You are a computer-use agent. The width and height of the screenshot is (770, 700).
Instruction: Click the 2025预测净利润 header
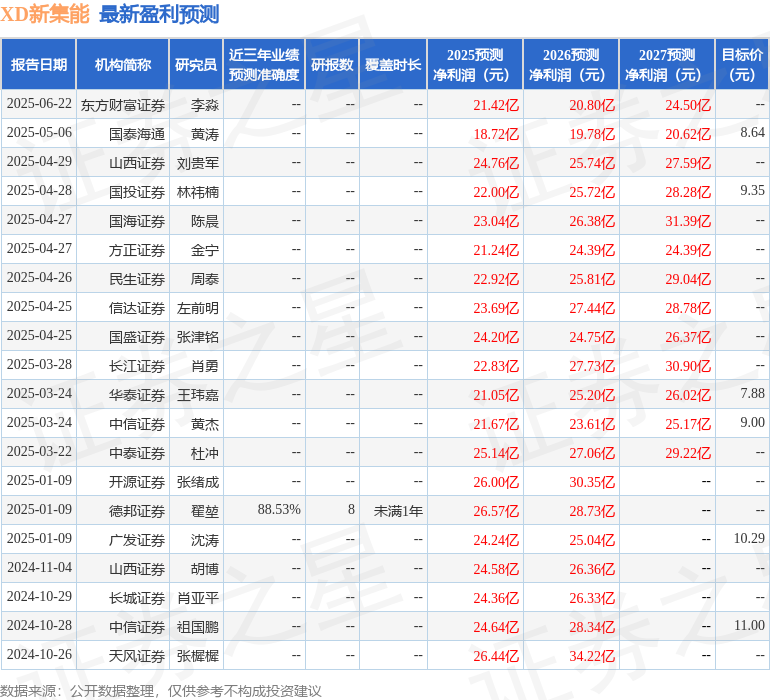(x=475, y=64)
